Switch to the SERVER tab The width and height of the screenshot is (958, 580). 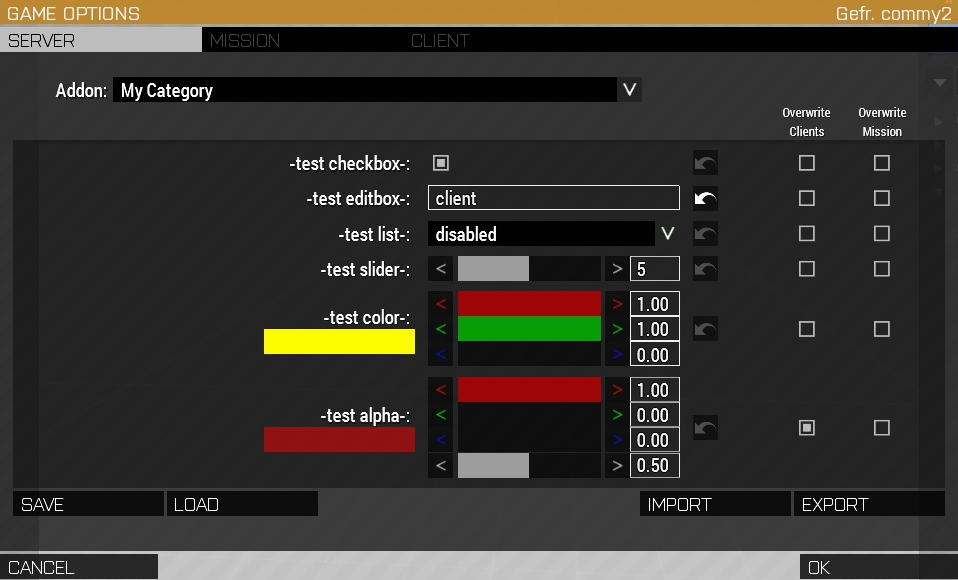click(101, 40)
